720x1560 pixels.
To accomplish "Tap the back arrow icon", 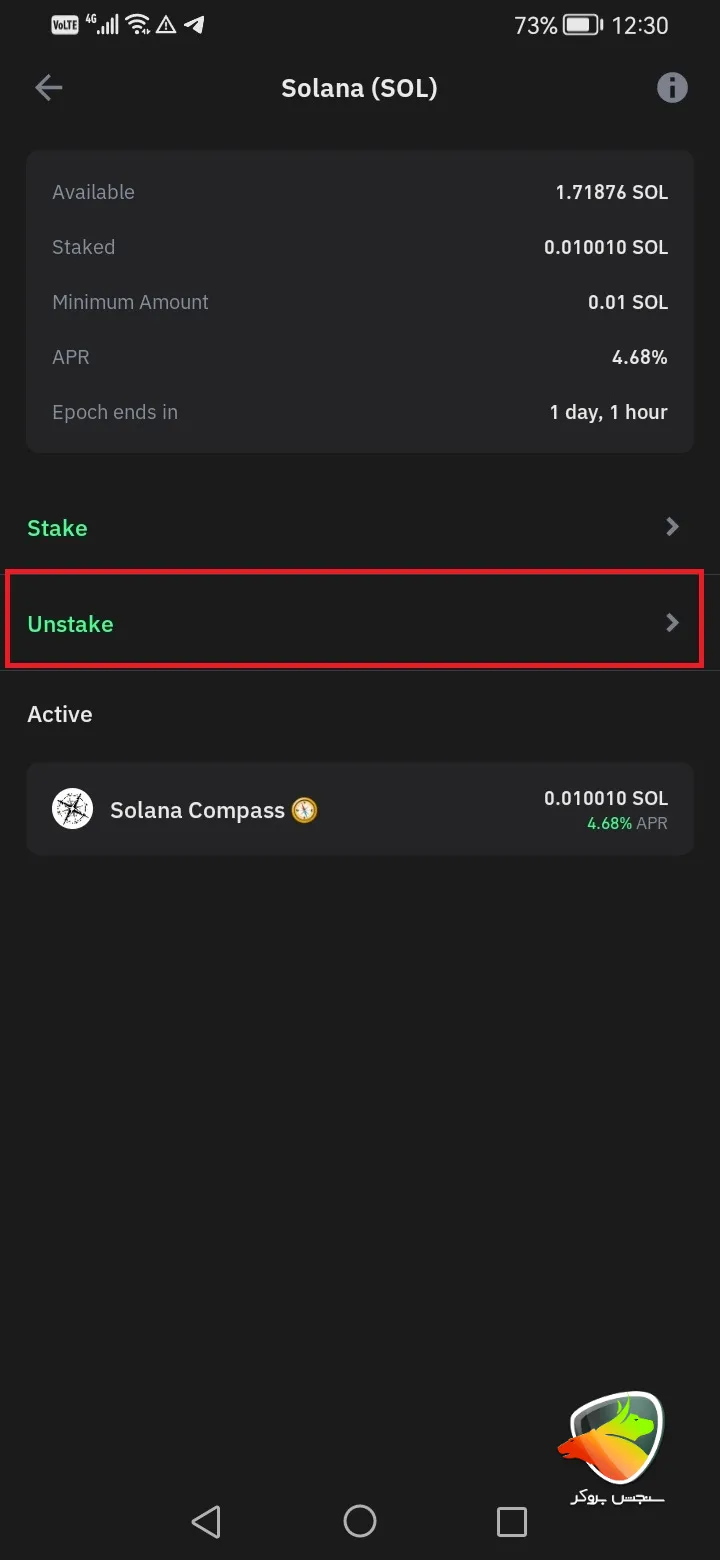I will pyautogui.click(x=48, y=88).
